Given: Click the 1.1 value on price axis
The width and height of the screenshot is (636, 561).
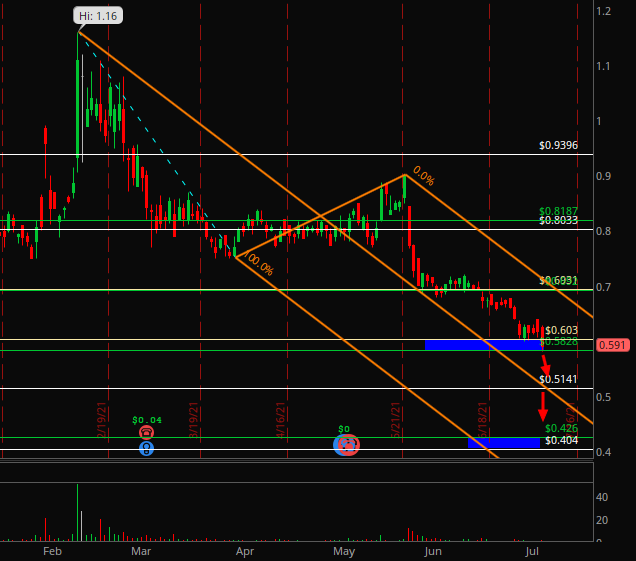Looking at the screenshot, I should (x=603, y=66).
